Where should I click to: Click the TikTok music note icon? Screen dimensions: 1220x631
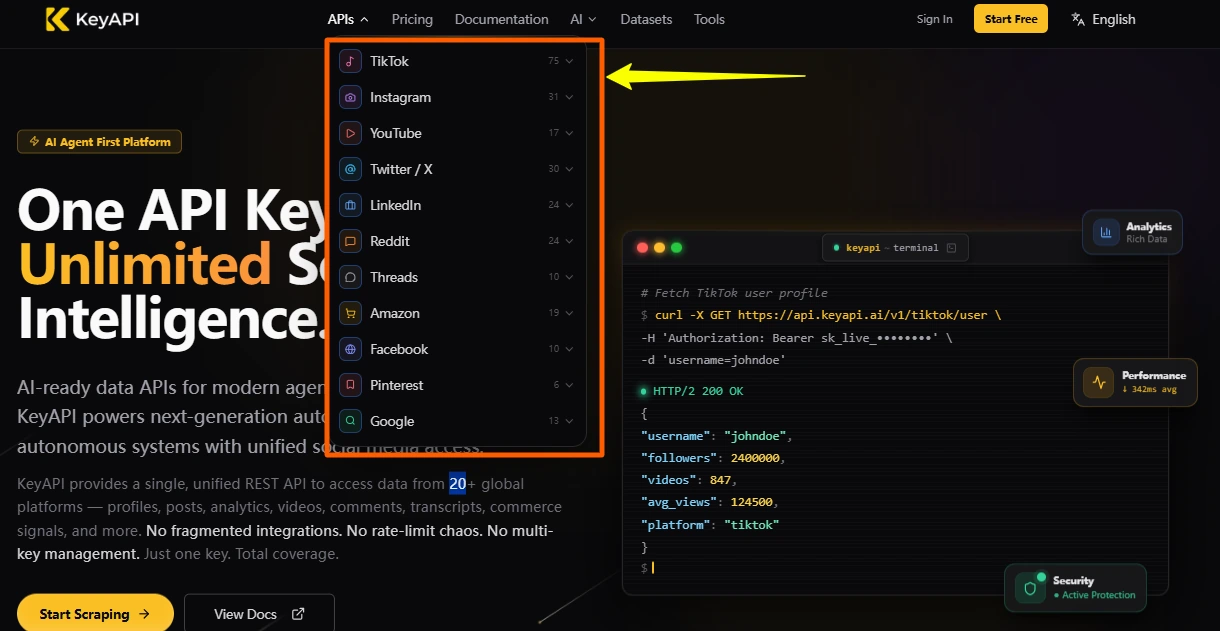click(350, 61)
